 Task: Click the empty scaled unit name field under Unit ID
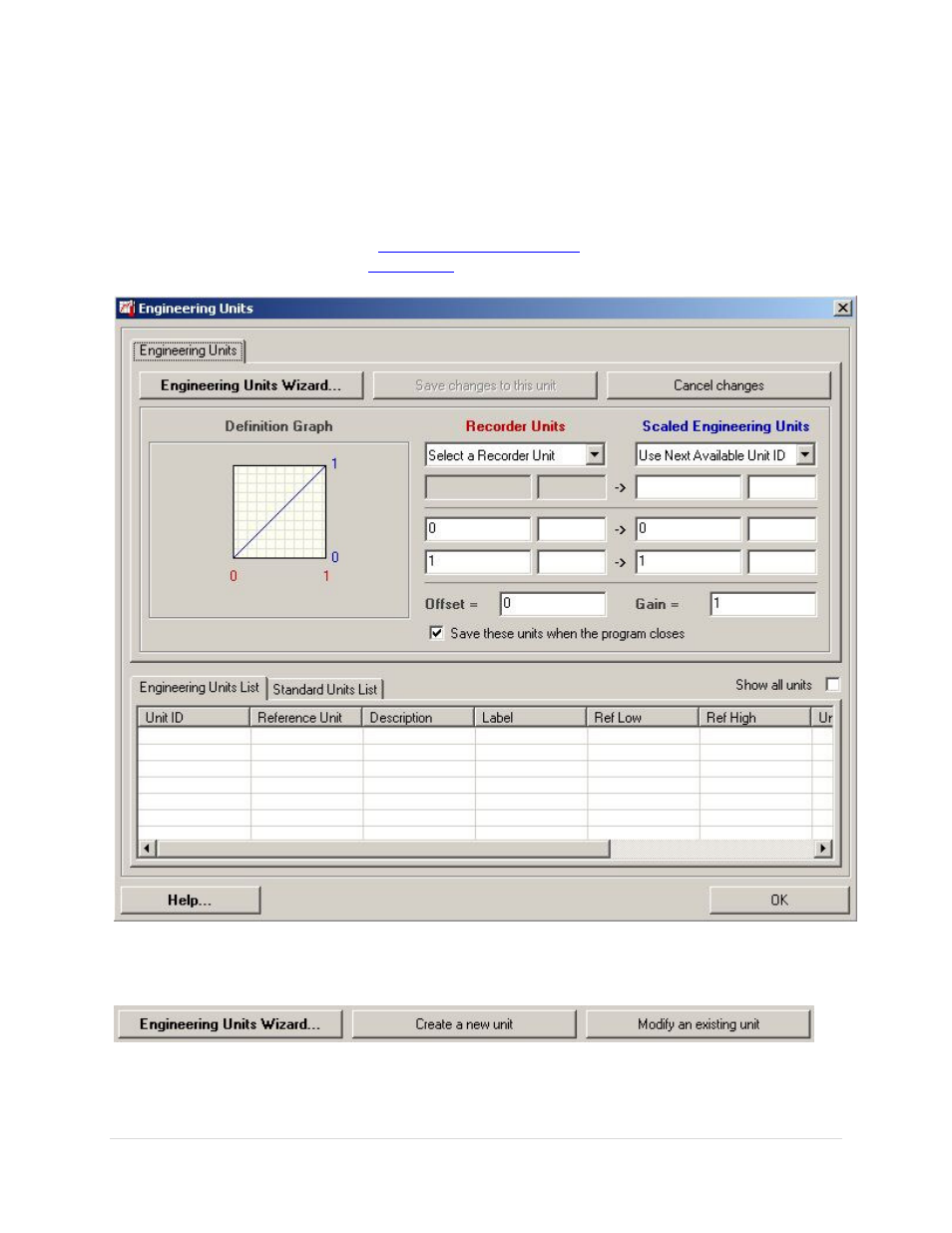tap(689, 487)
